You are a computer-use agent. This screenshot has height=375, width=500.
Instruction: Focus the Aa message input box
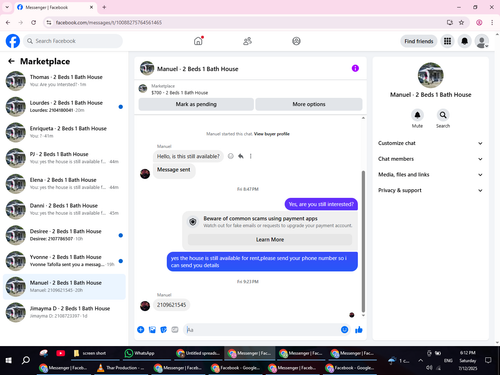point(261,330)
